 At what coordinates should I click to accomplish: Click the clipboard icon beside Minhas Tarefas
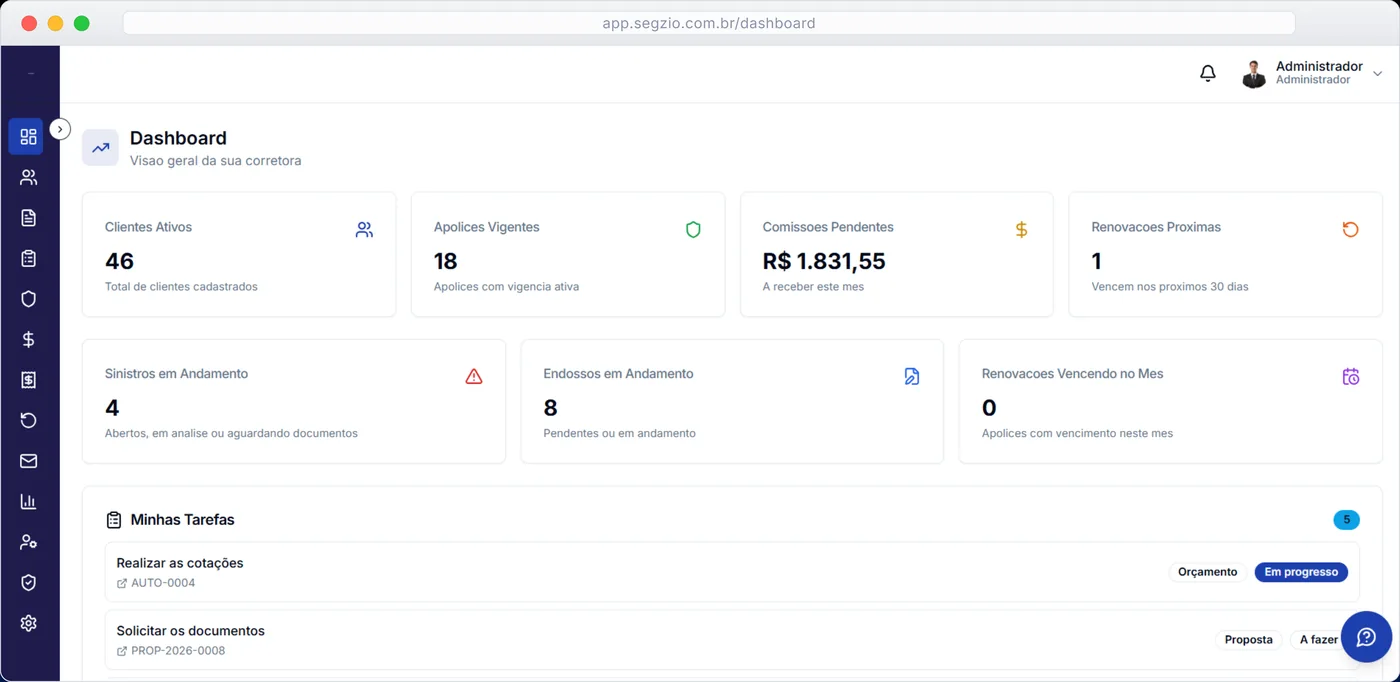(x=114, y=520)
